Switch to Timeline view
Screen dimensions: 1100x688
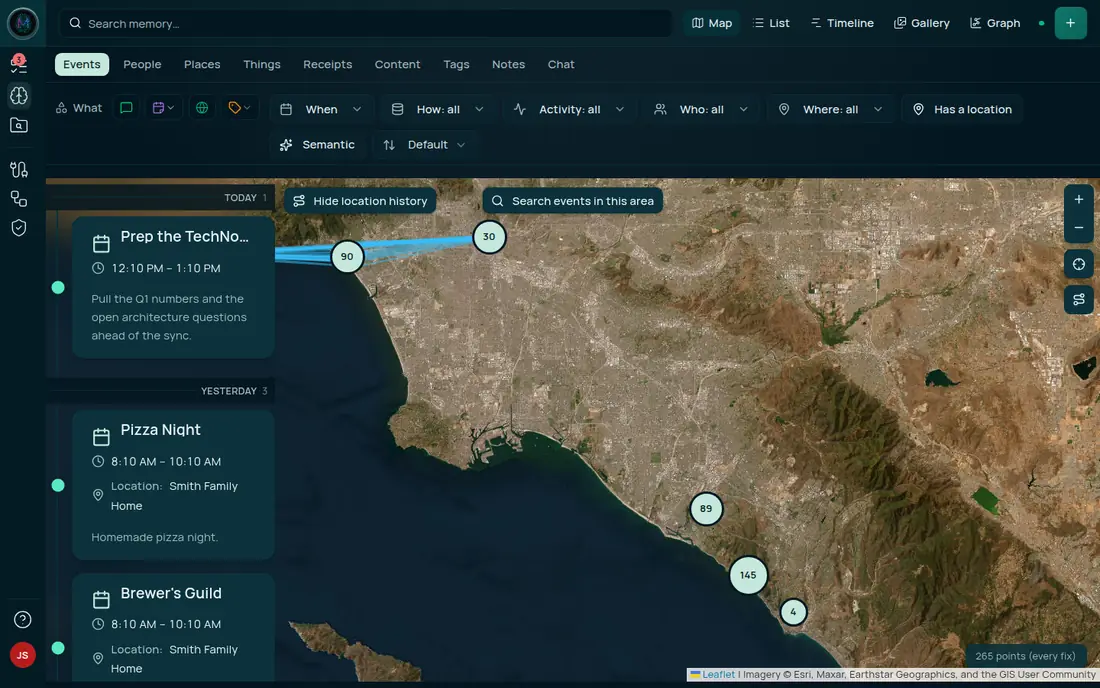pyautogui.click(x=842, y=23)
